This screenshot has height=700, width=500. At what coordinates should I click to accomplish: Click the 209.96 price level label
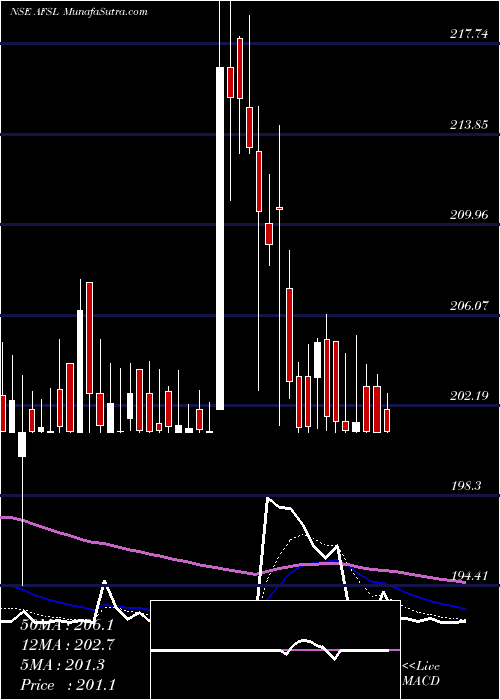point(469,215)
